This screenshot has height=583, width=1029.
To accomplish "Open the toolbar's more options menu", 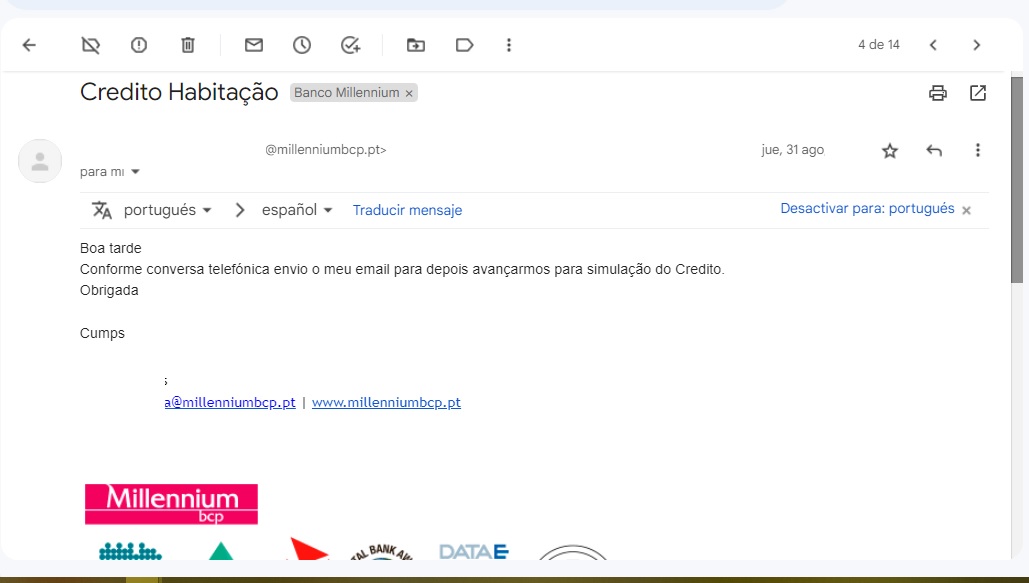I will tap(509, 45).
